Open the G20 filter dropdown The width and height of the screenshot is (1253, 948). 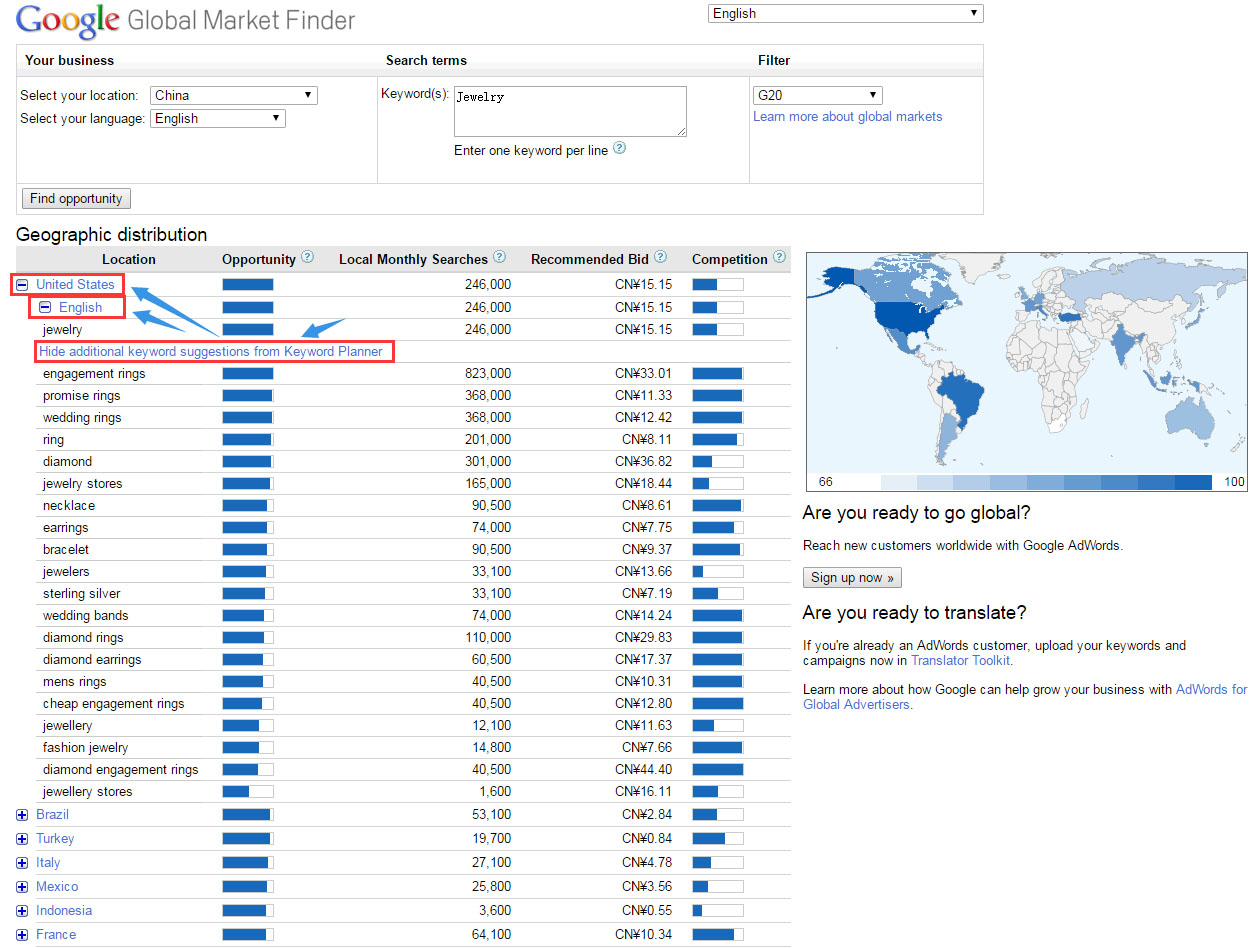[x=818, y=95]
